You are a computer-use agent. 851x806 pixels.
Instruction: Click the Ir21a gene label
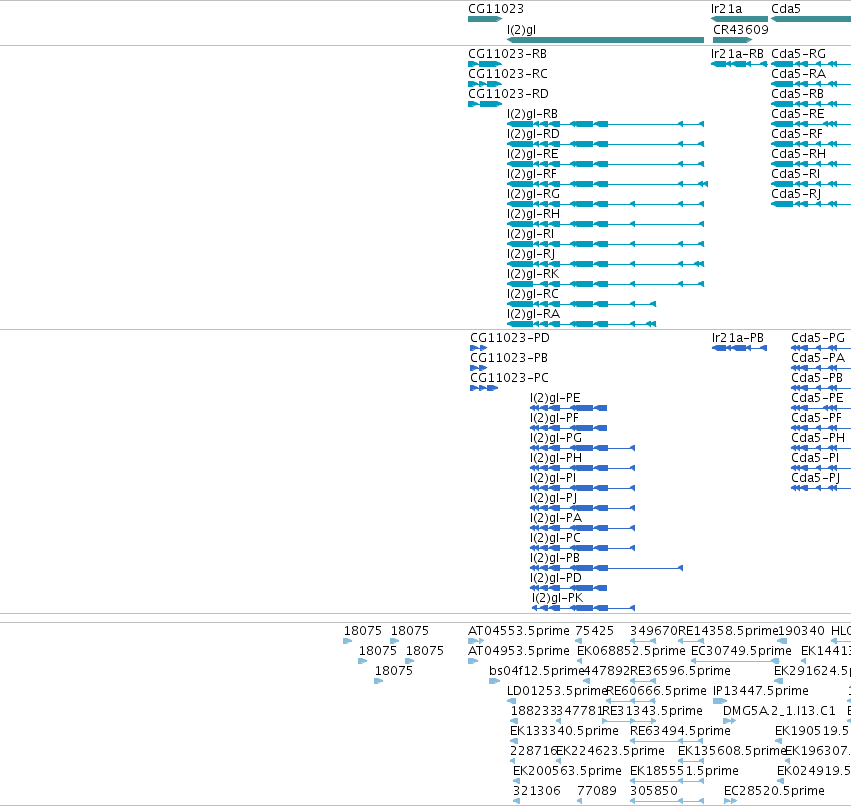pyautogui.click(x=726, y=9)
